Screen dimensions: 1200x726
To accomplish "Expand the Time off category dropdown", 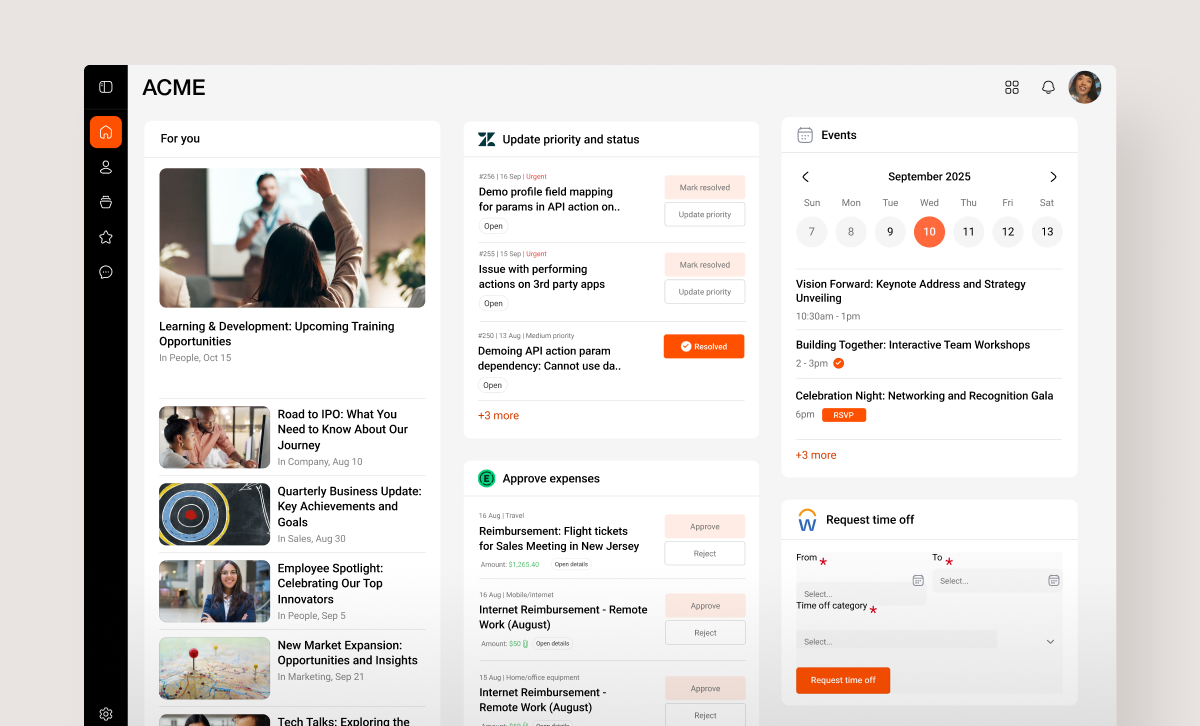I will click(1050, 641).
